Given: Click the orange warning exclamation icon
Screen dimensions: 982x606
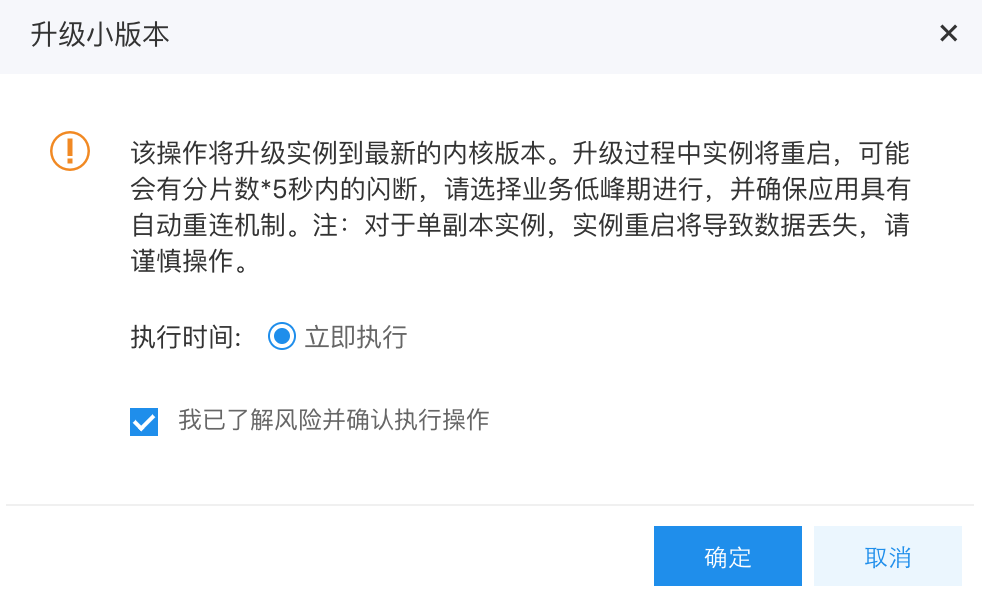Looking at the screenshot, I should point(70,151).
